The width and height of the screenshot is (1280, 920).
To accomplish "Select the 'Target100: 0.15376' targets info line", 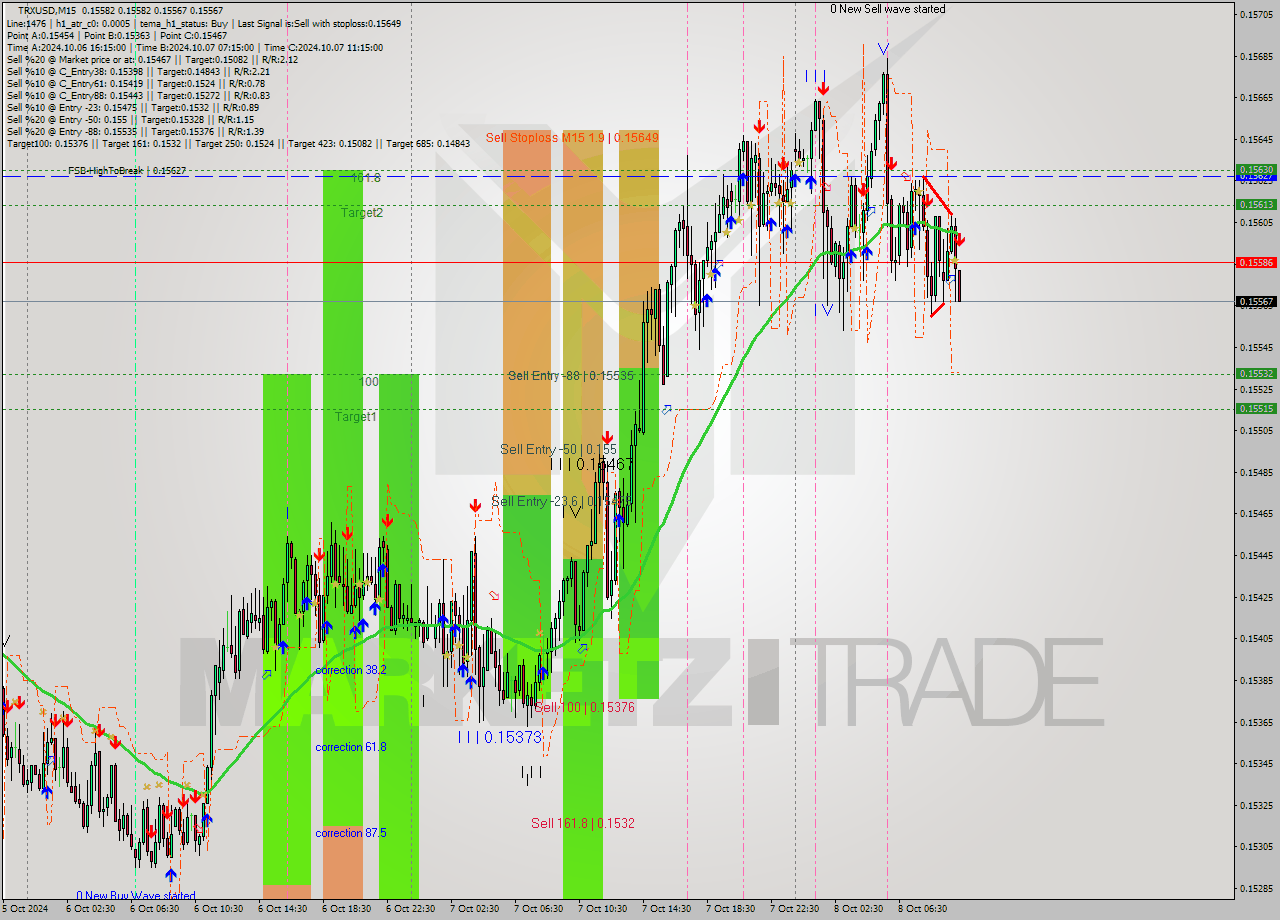I will click(x=238, y=143).
